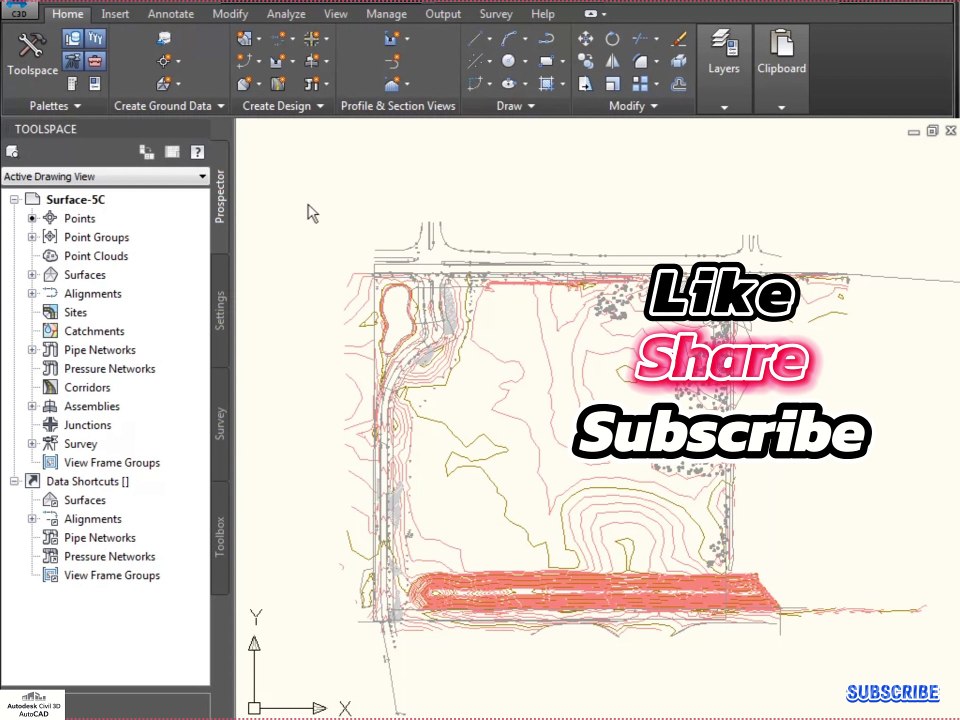Toggle the Points item state marker
The width and height of the screenshot is (960, 720).
pyautogui.click(x=32, y=218)
